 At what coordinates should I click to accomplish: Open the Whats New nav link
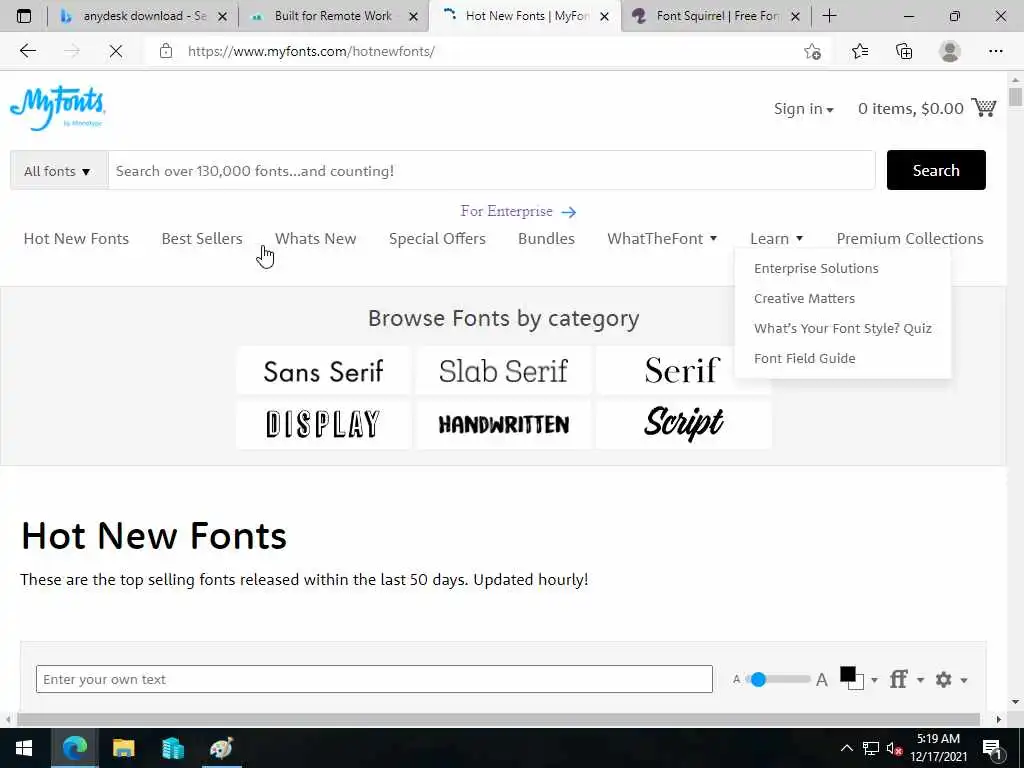pyautogui.click(x=315, y=239)
